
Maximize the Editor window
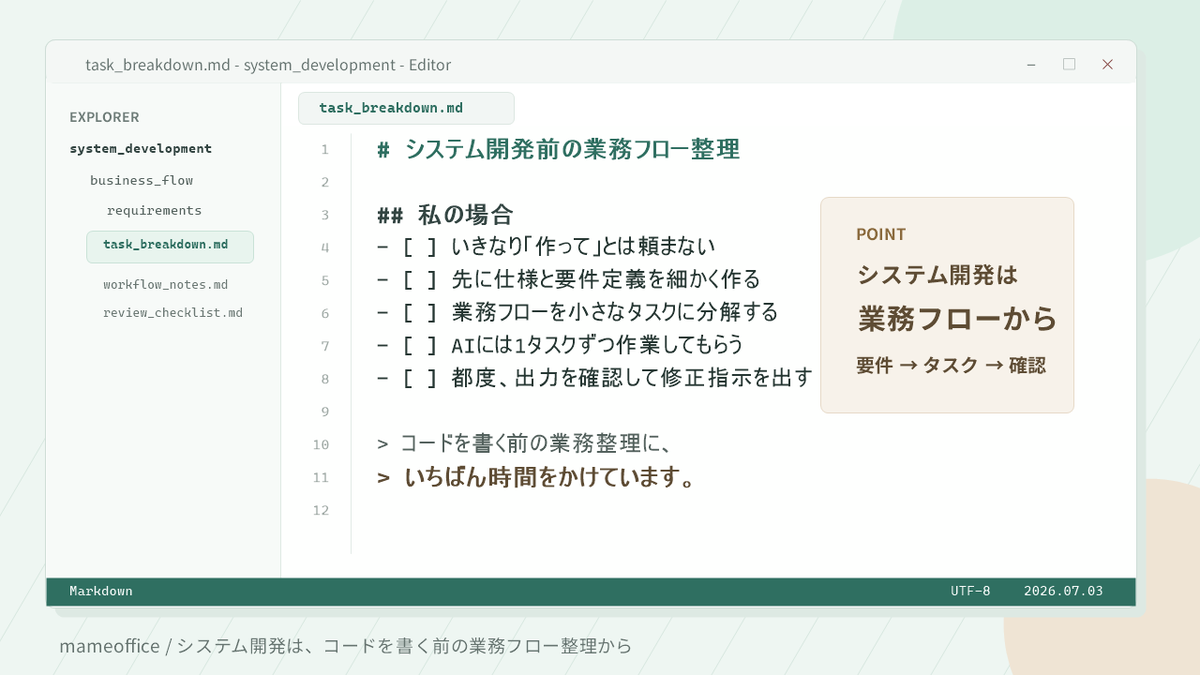(x=1069, y=64)
